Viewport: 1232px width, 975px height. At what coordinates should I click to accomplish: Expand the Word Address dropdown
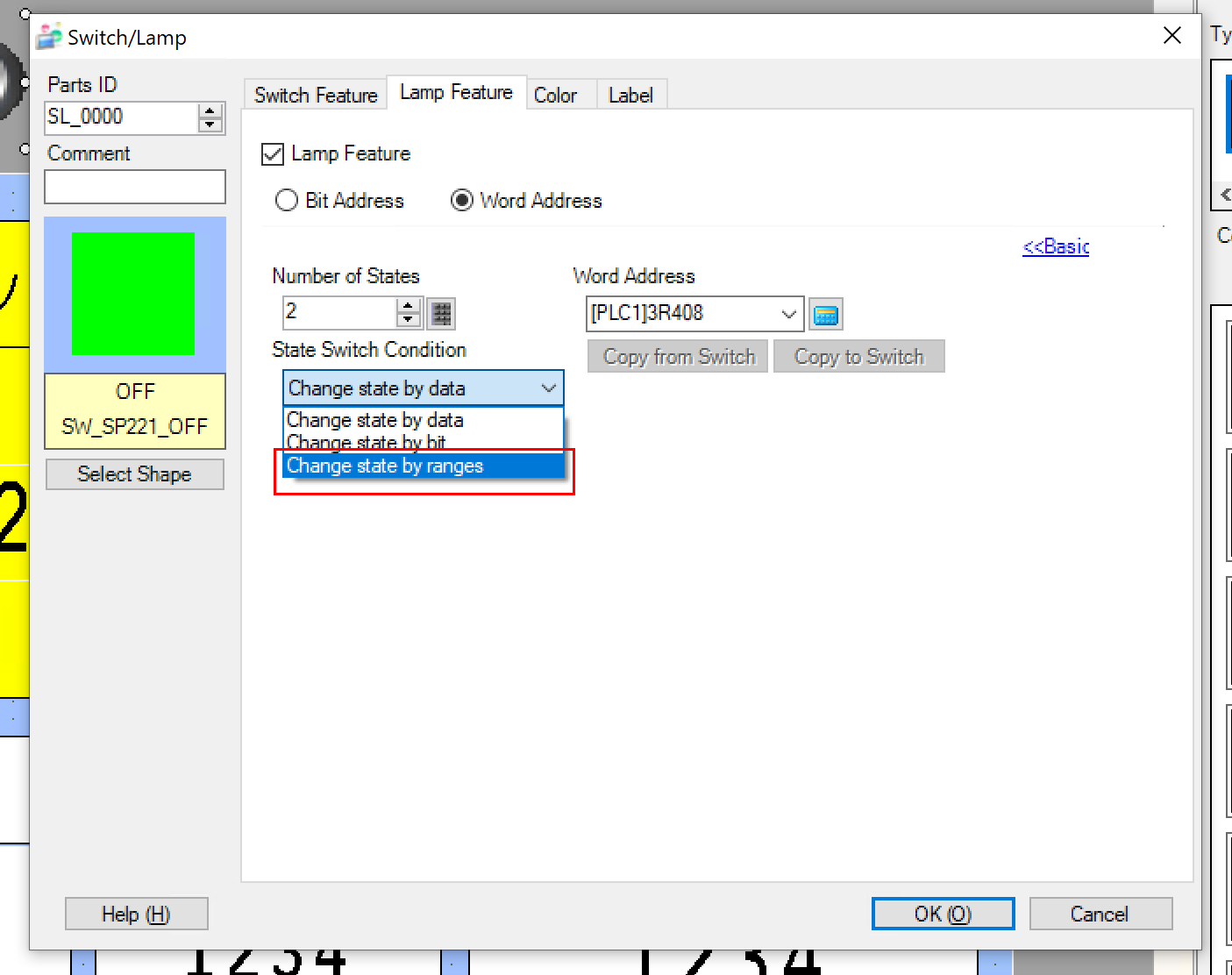(788, 314)
